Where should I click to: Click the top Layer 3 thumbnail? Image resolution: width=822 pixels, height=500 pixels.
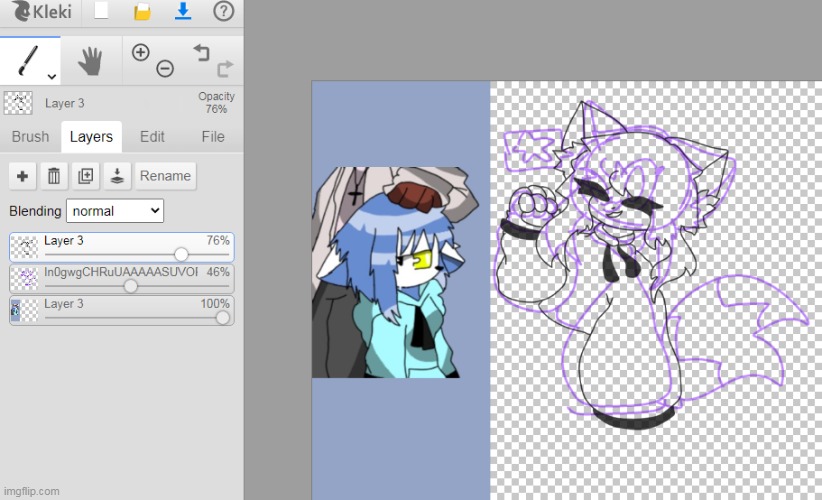coord(25,247)
